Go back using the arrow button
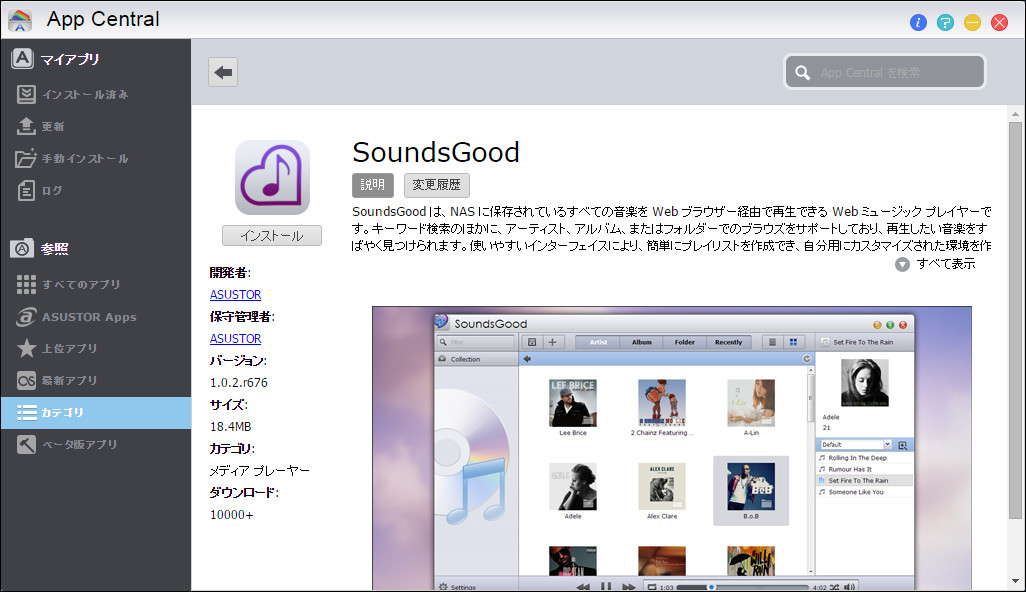 [221, 71]
